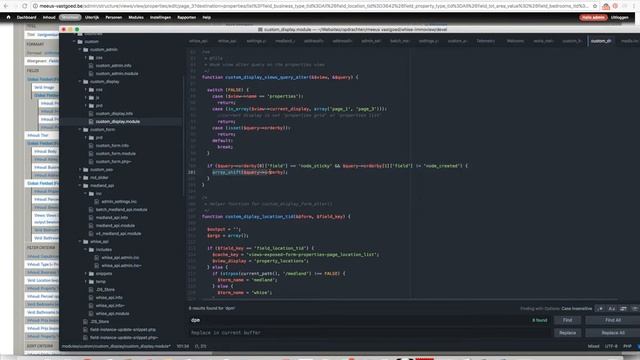The image size is (640, 360).
Task: Toggle only-in-selection search option
Action: click(623, 309)
